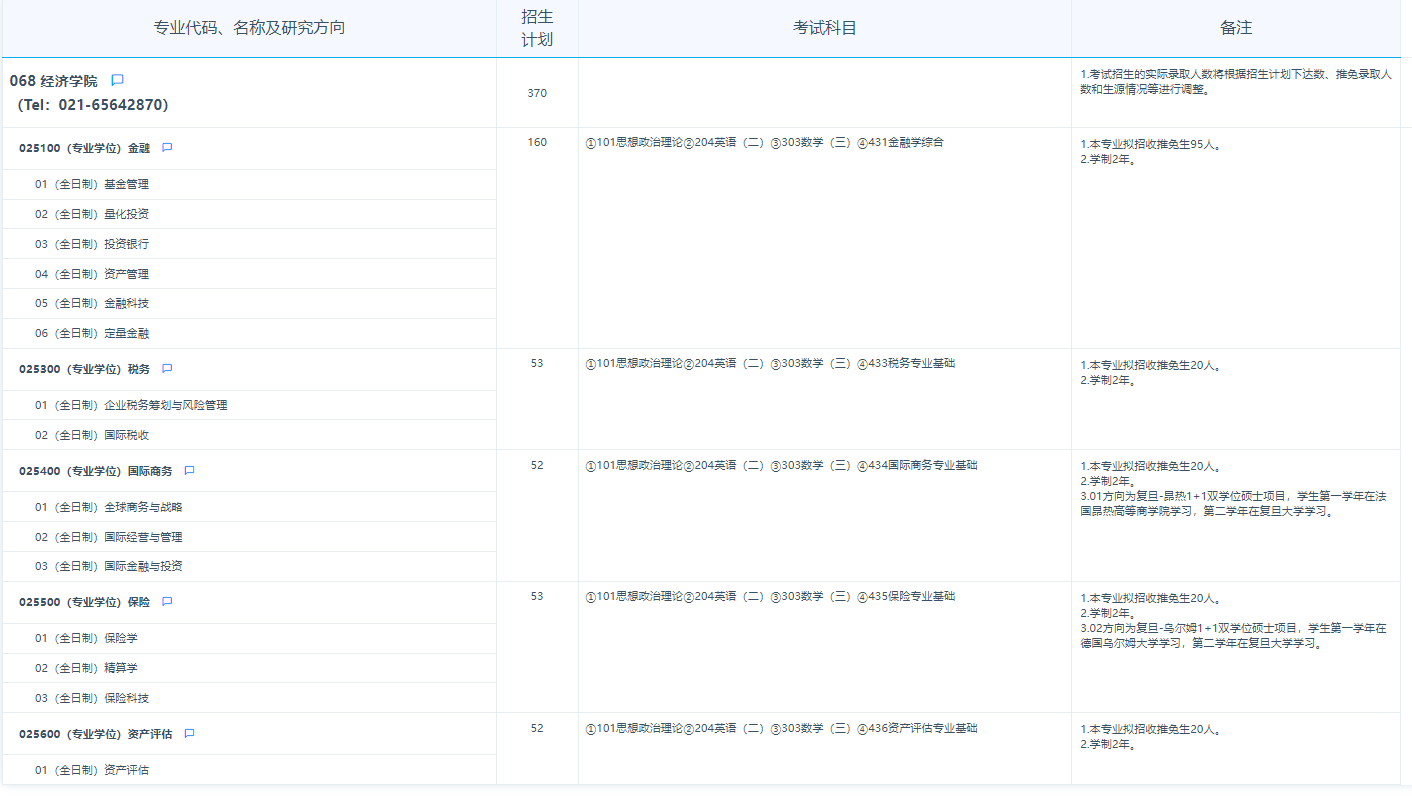Click the 备注 column header
The width and height of the screenshot is (1412, 800).
[1235, 28]
